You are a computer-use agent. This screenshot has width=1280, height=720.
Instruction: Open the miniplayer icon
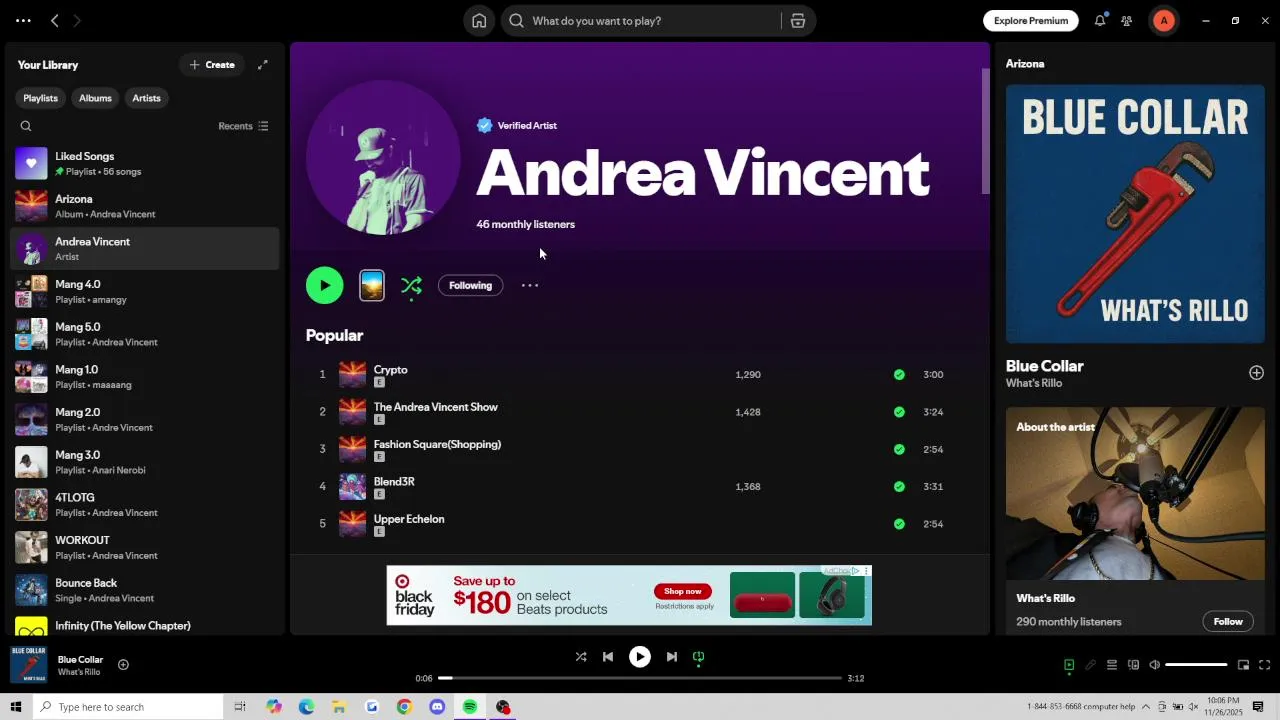(x=1243, y=665)
